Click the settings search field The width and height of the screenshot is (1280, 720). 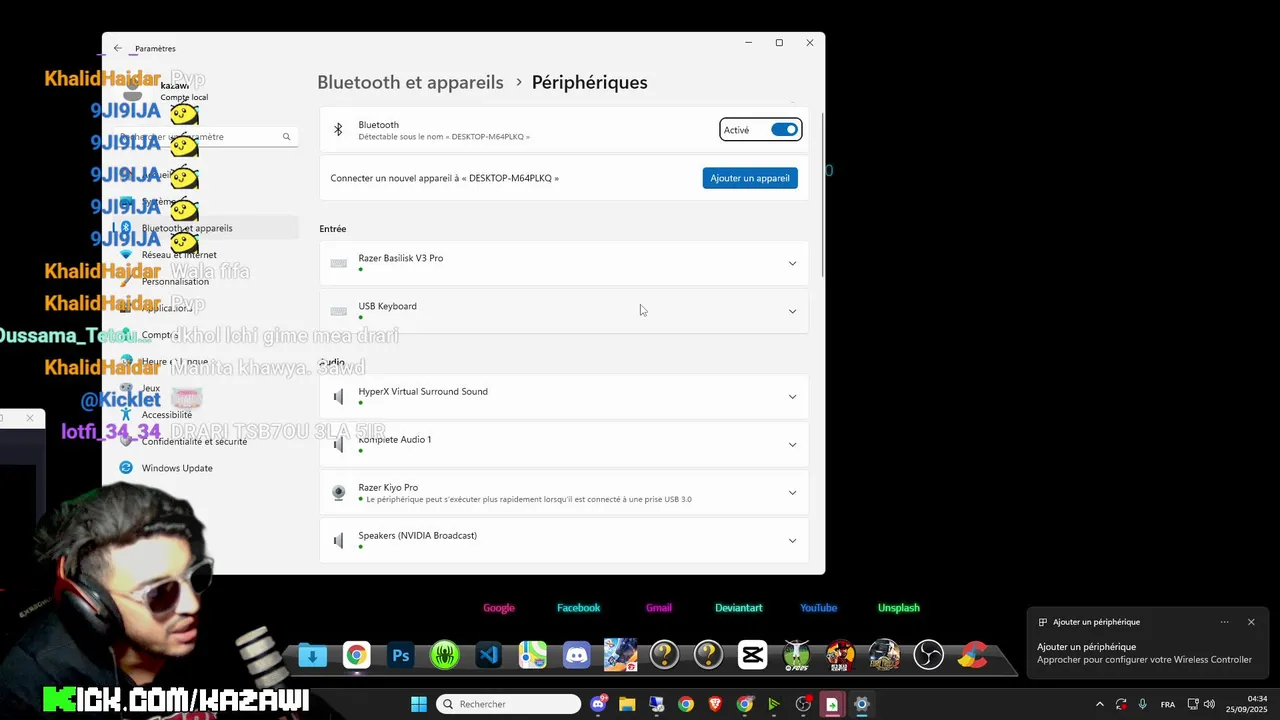[x=208, y=137]
